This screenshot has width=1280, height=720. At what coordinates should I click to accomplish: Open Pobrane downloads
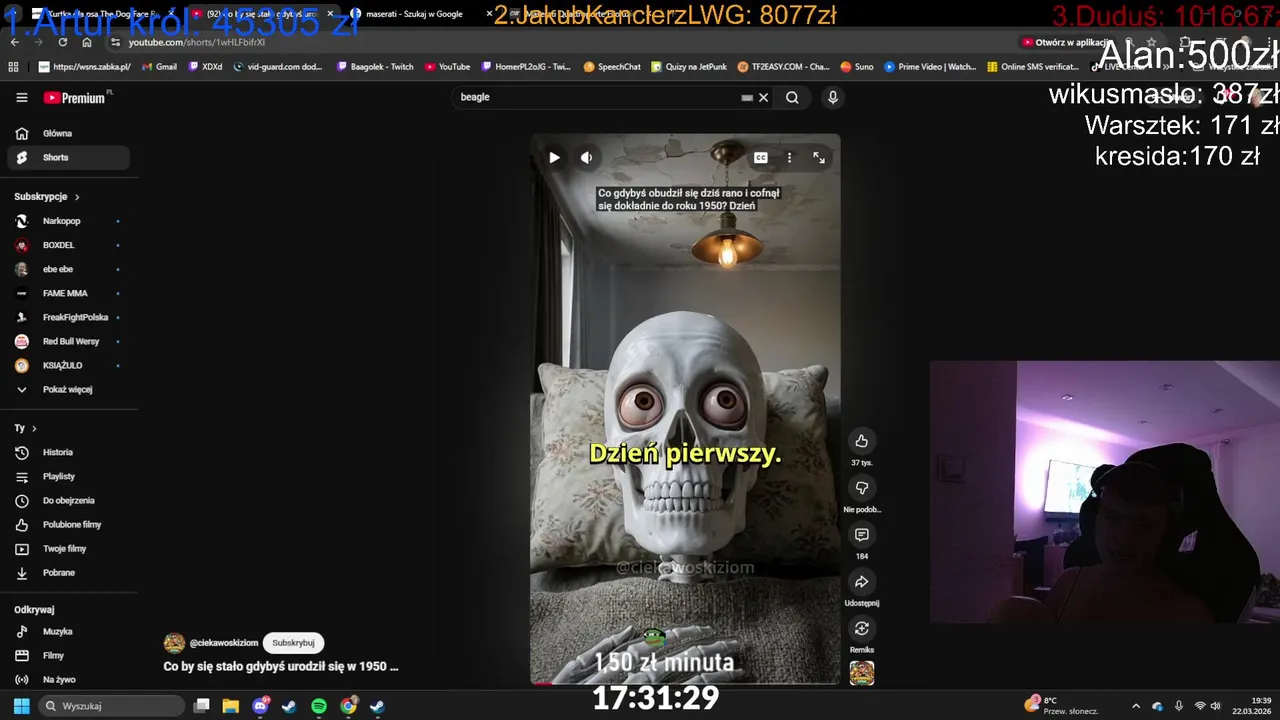(68, 572)
